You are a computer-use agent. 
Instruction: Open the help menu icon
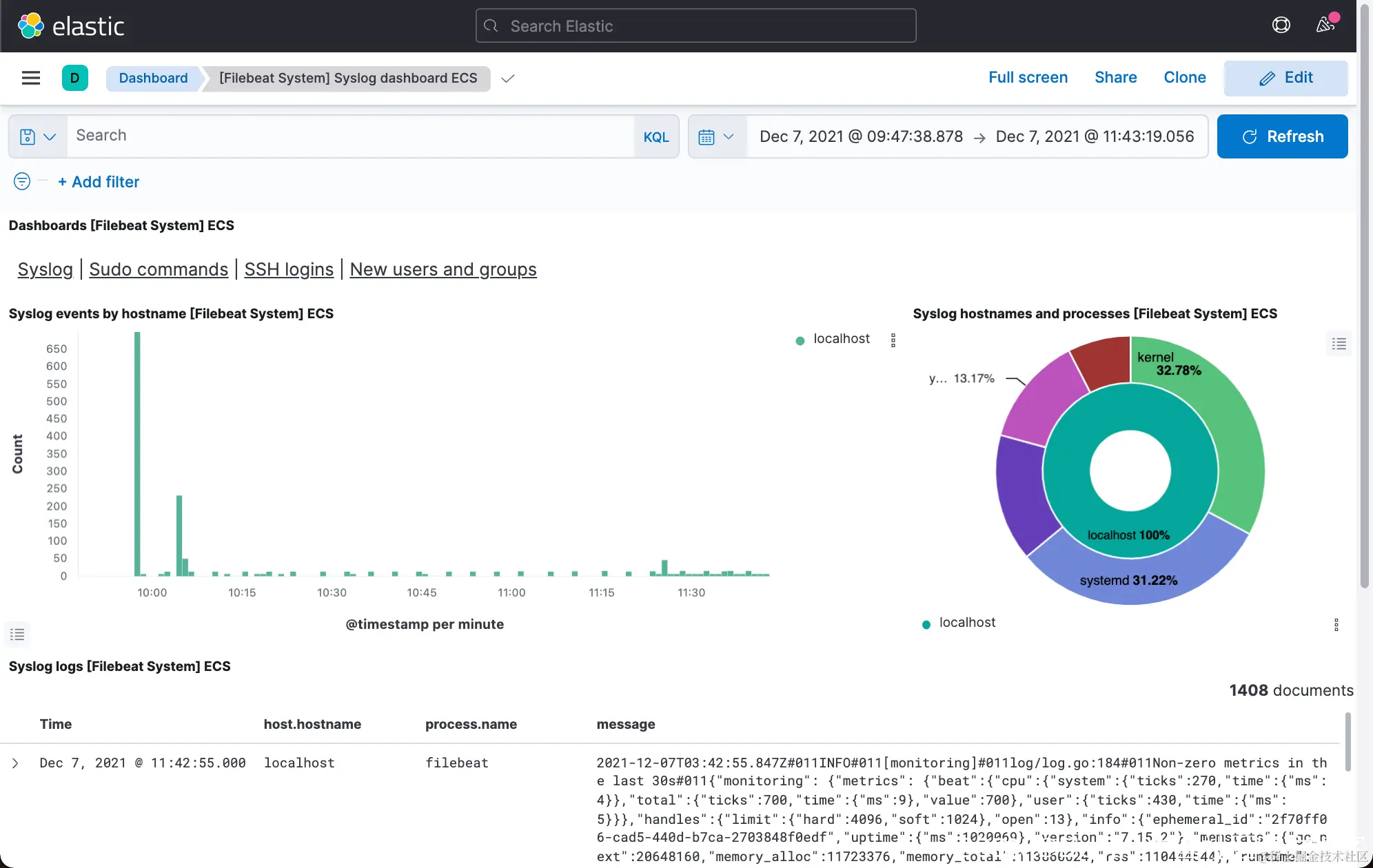point(1281,25)
